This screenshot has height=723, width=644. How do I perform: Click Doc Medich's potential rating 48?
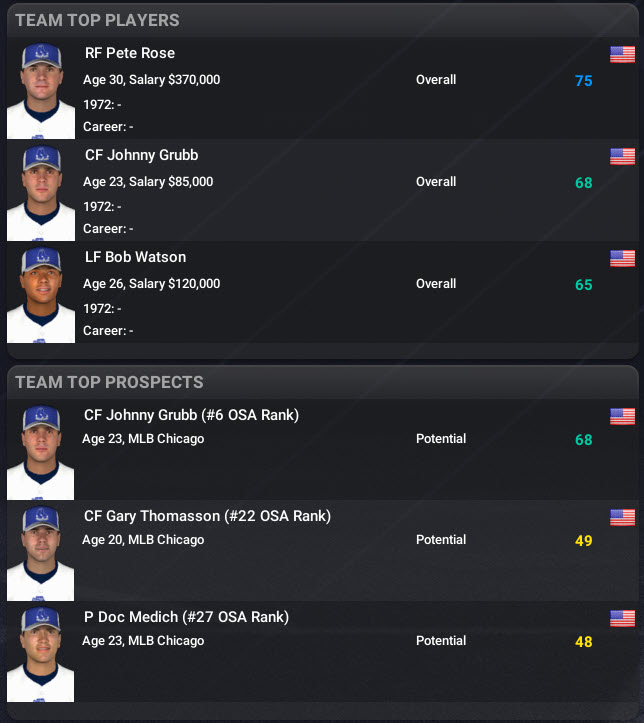point(584,641)
